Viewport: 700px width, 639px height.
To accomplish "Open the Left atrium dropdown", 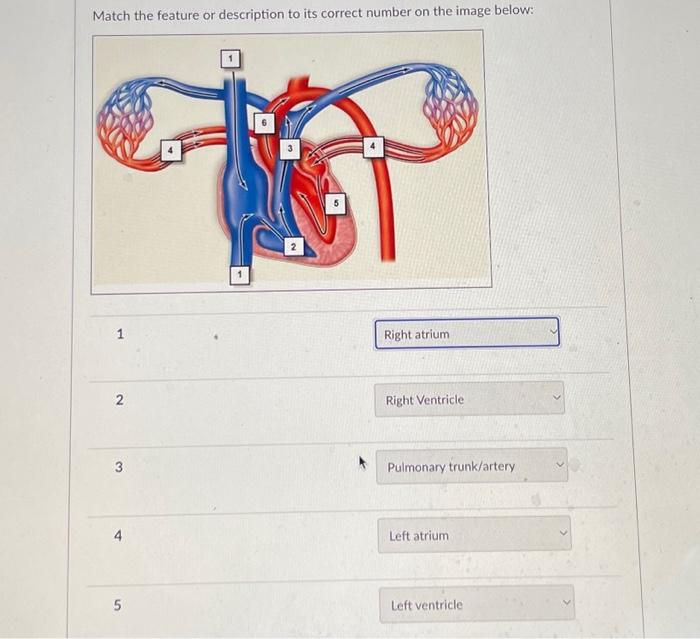I will tap(474, 535).
